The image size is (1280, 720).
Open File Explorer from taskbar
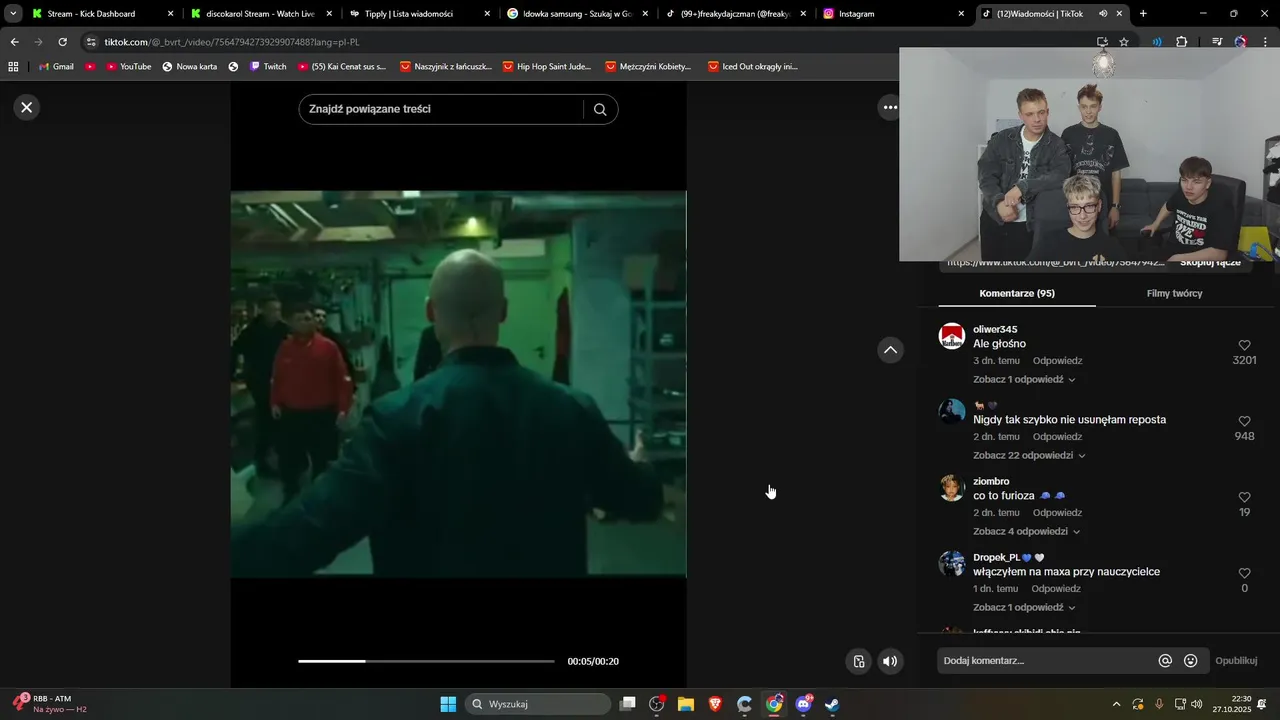pos(686,704)
